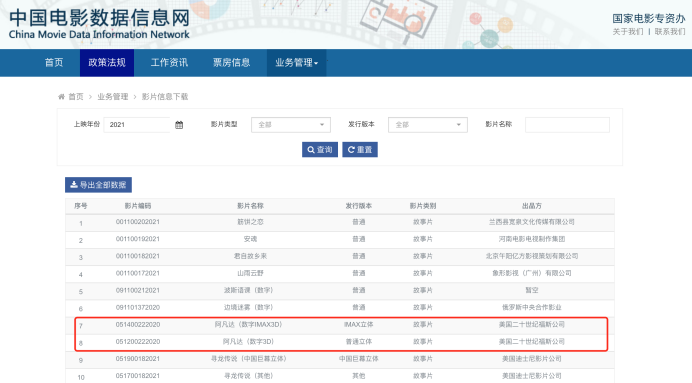Screen dimensions: 692x383
Task: Open the 票房信息 tab
Action: [x=232, y=63]
